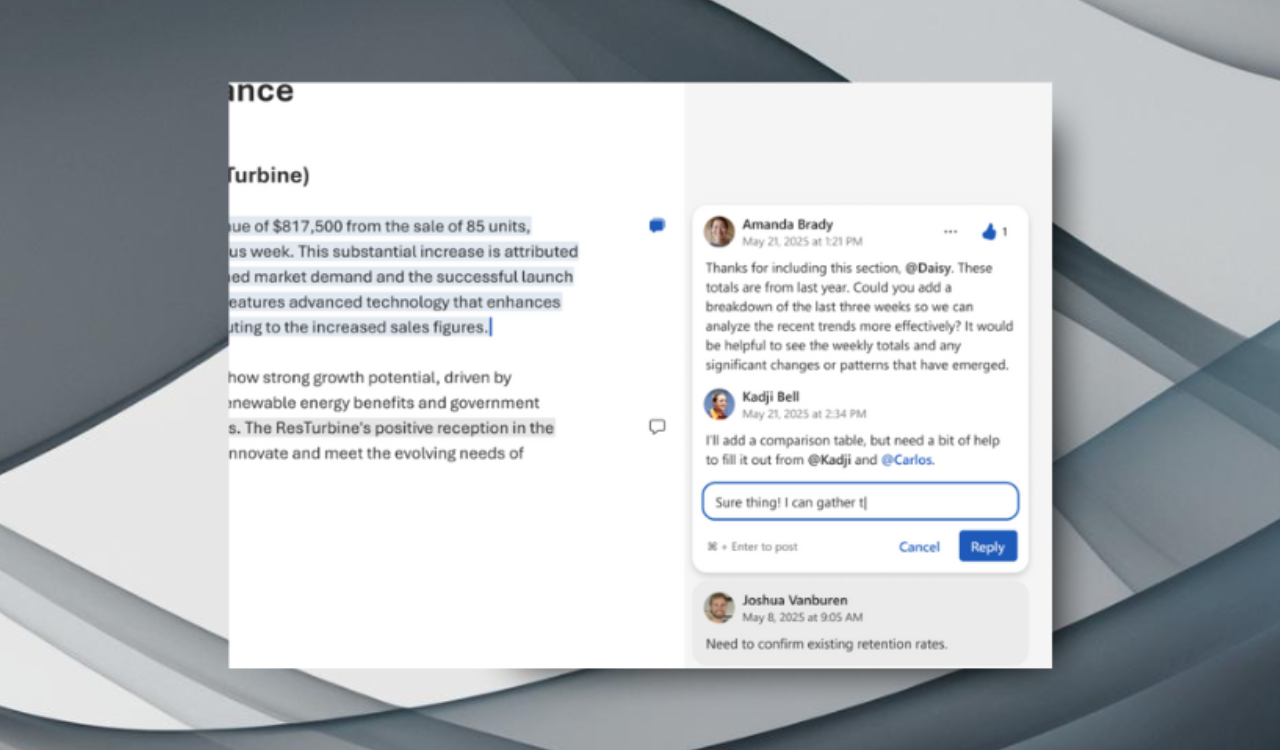Focus the reply text box reading 'Sure thing!'
This screenshot has height=750, width=1280.
pyautogui.click(x=860, y=502)
